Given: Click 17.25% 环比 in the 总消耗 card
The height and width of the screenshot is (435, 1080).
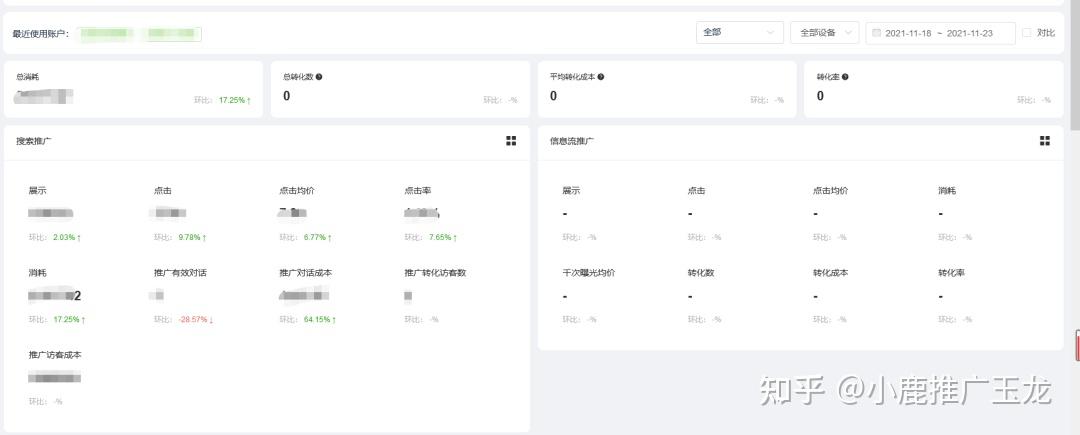Looking at the screenshot, I should (x=235, y=100).
